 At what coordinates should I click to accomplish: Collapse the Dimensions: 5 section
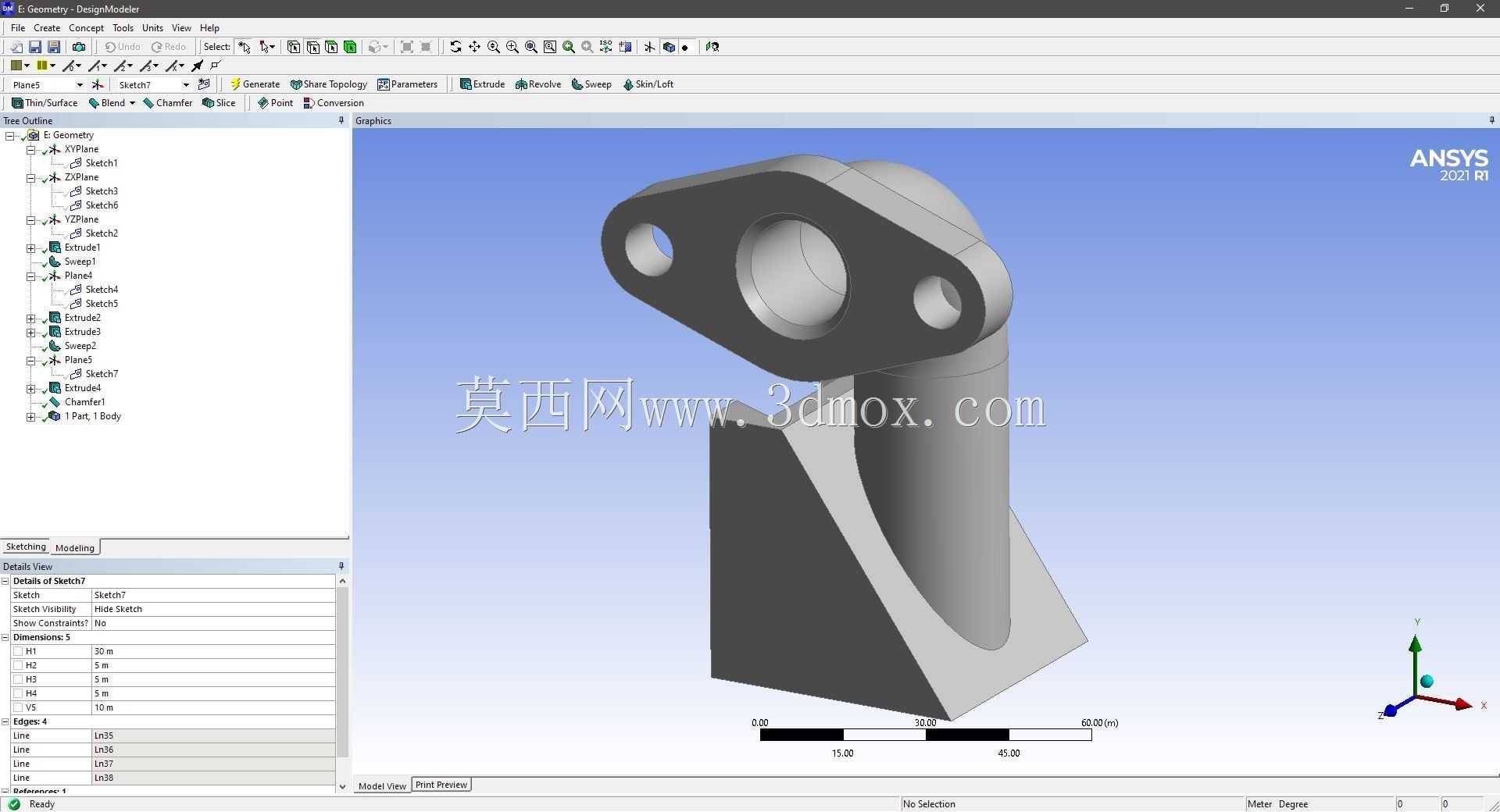tap(5, 637)
